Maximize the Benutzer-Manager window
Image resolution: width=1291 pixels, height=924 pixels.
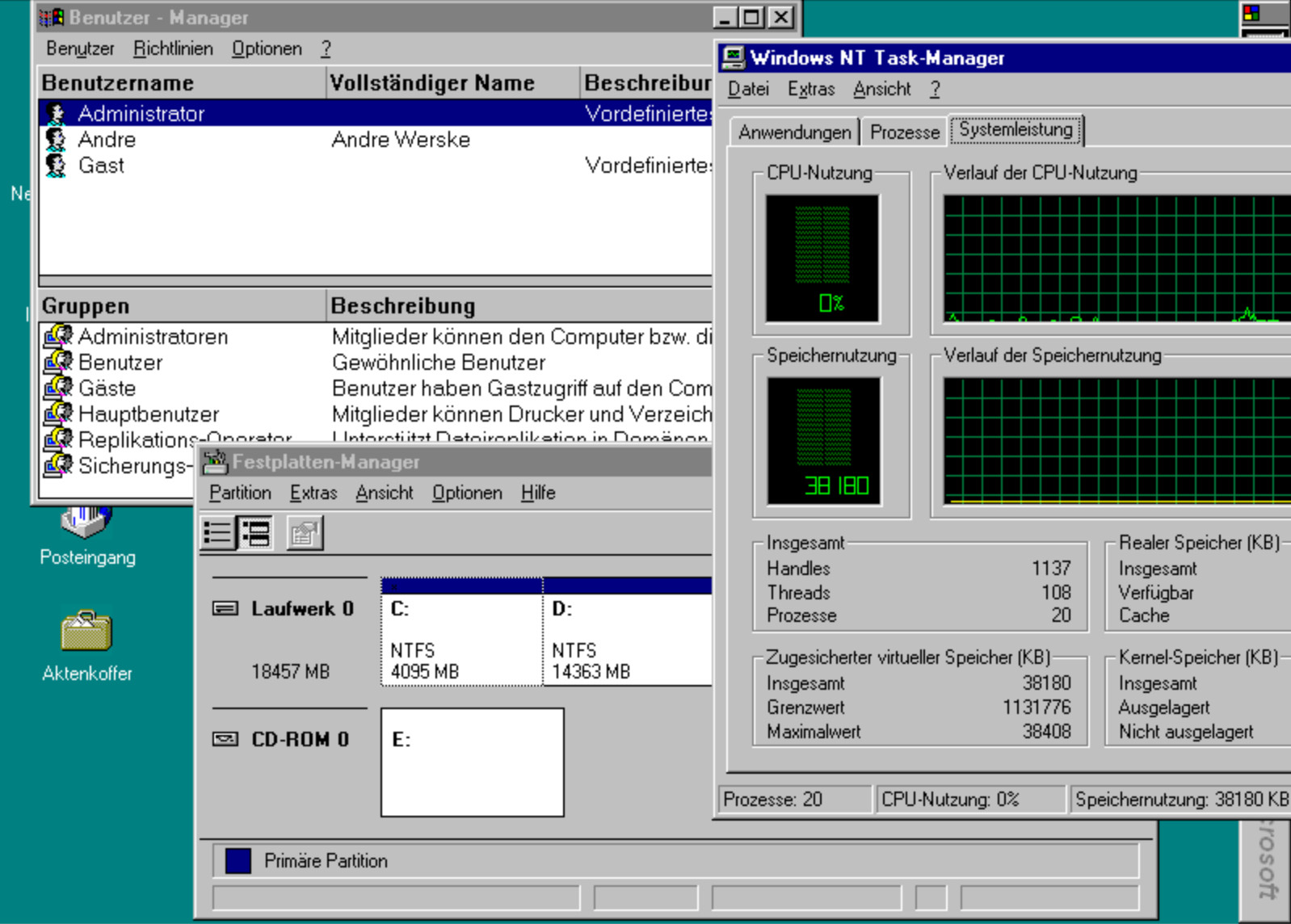[x=751, y=17]
